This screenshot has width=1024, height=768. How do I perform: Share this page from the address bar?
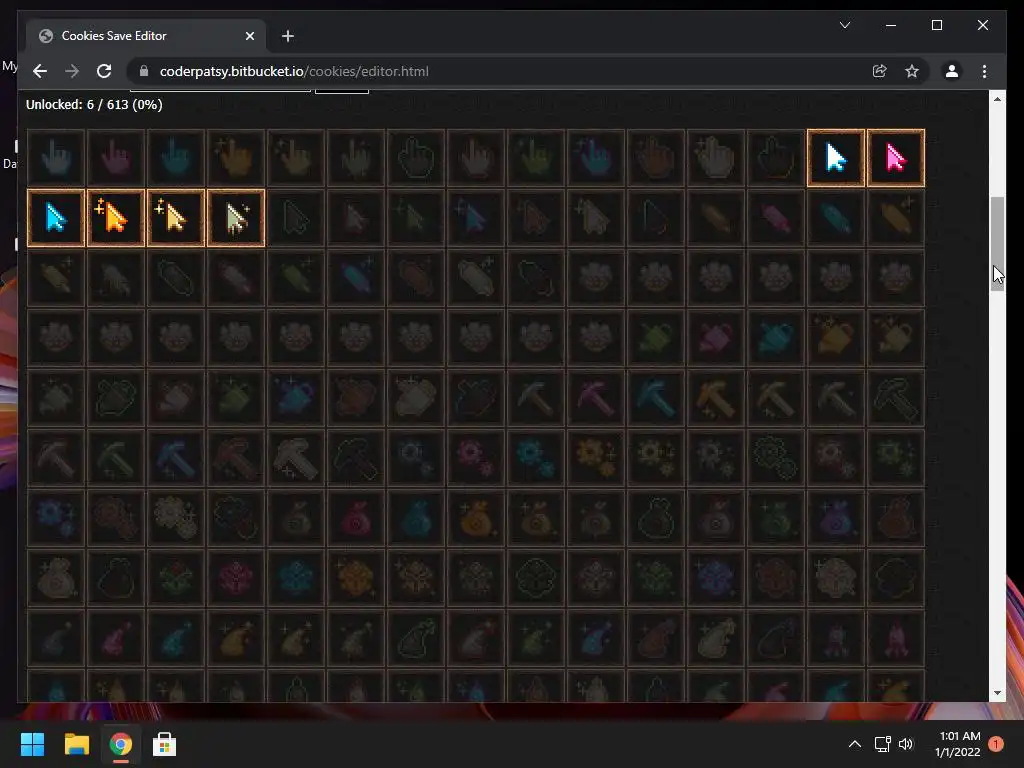(880, 71)
